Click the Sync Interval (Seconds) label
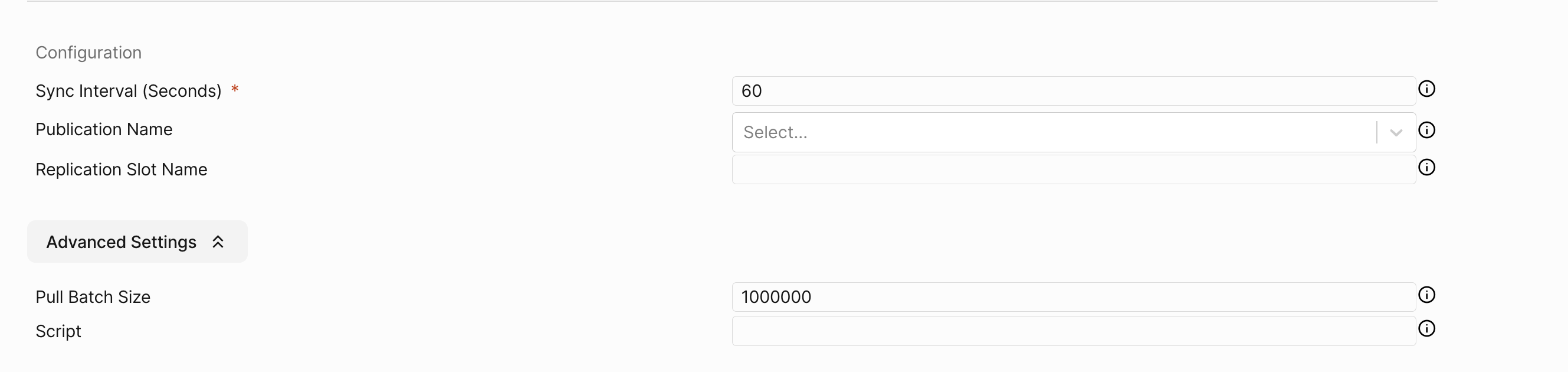 click(129, 92)
